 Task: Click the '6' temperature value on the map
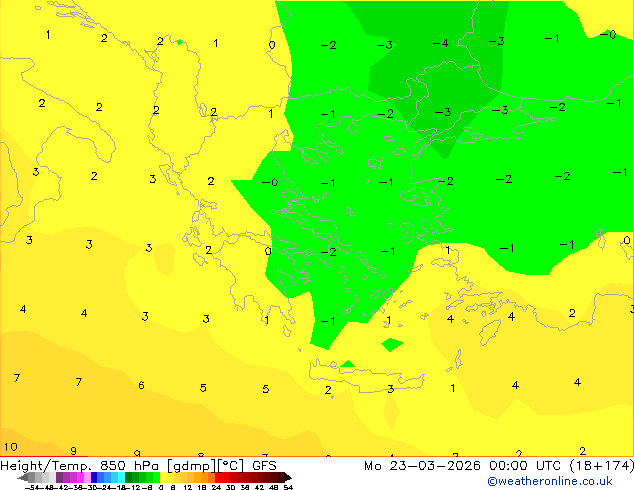[x=141, y=385]
